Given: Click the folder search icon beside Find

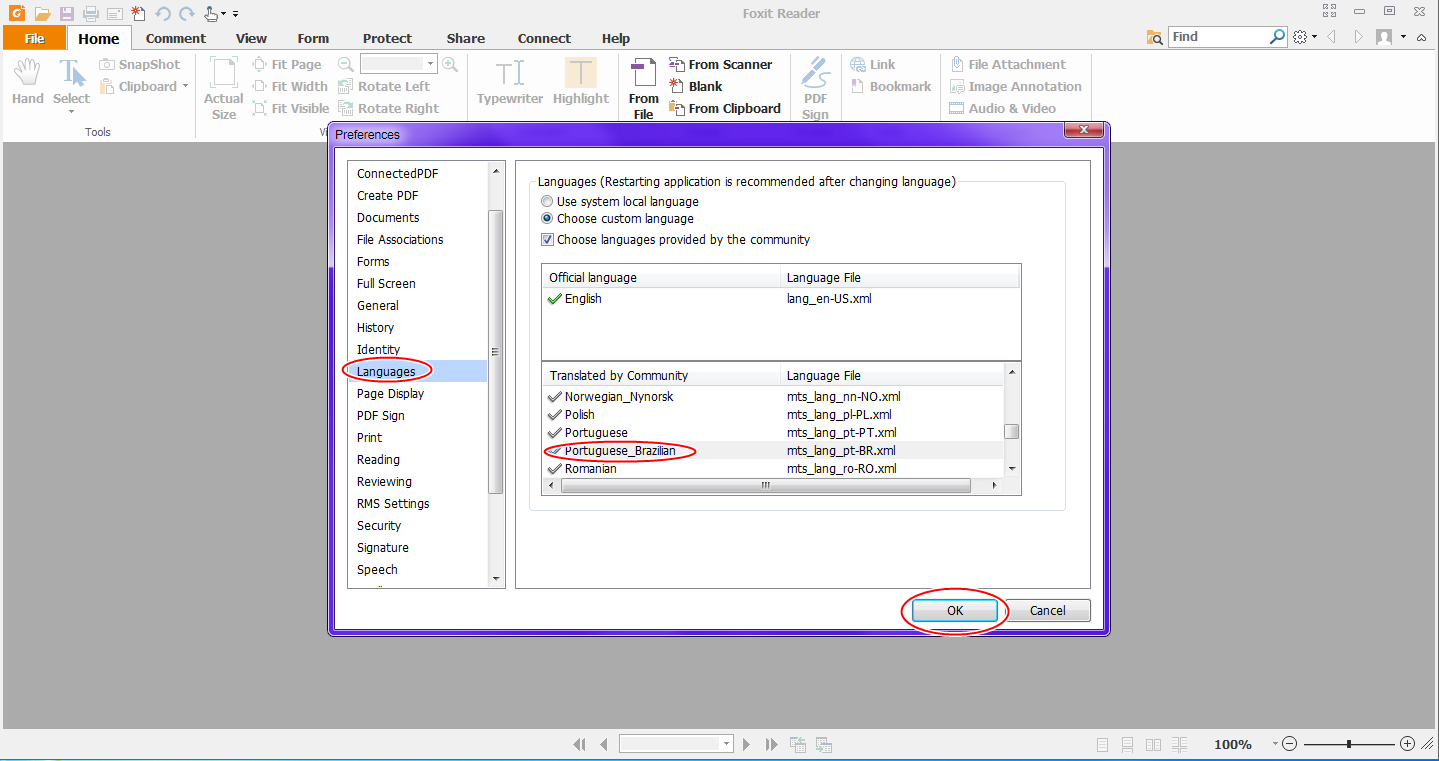Looking at the screenshot, I should tap(1155, 37).
